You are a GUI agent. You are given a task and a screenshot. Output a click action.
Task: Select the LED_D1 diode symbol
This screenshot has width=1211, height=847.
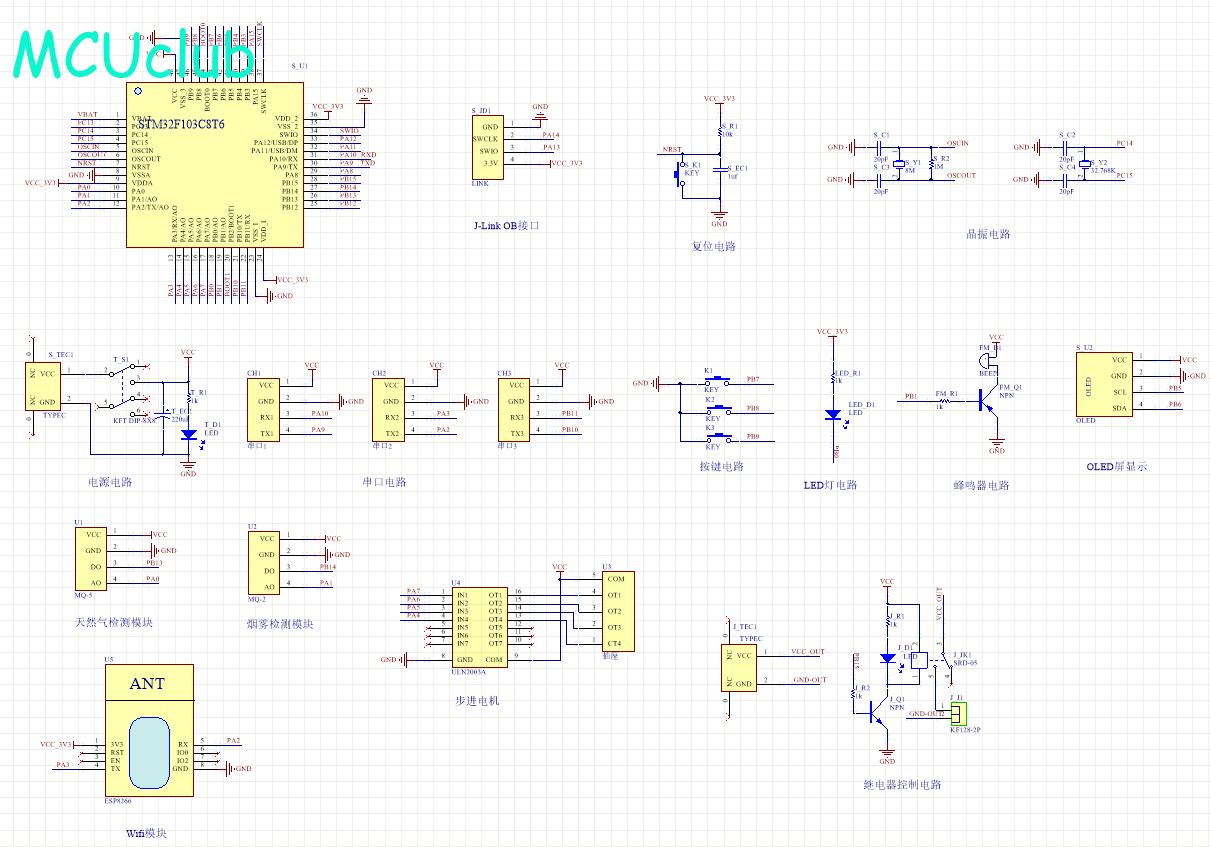[832, 414]
